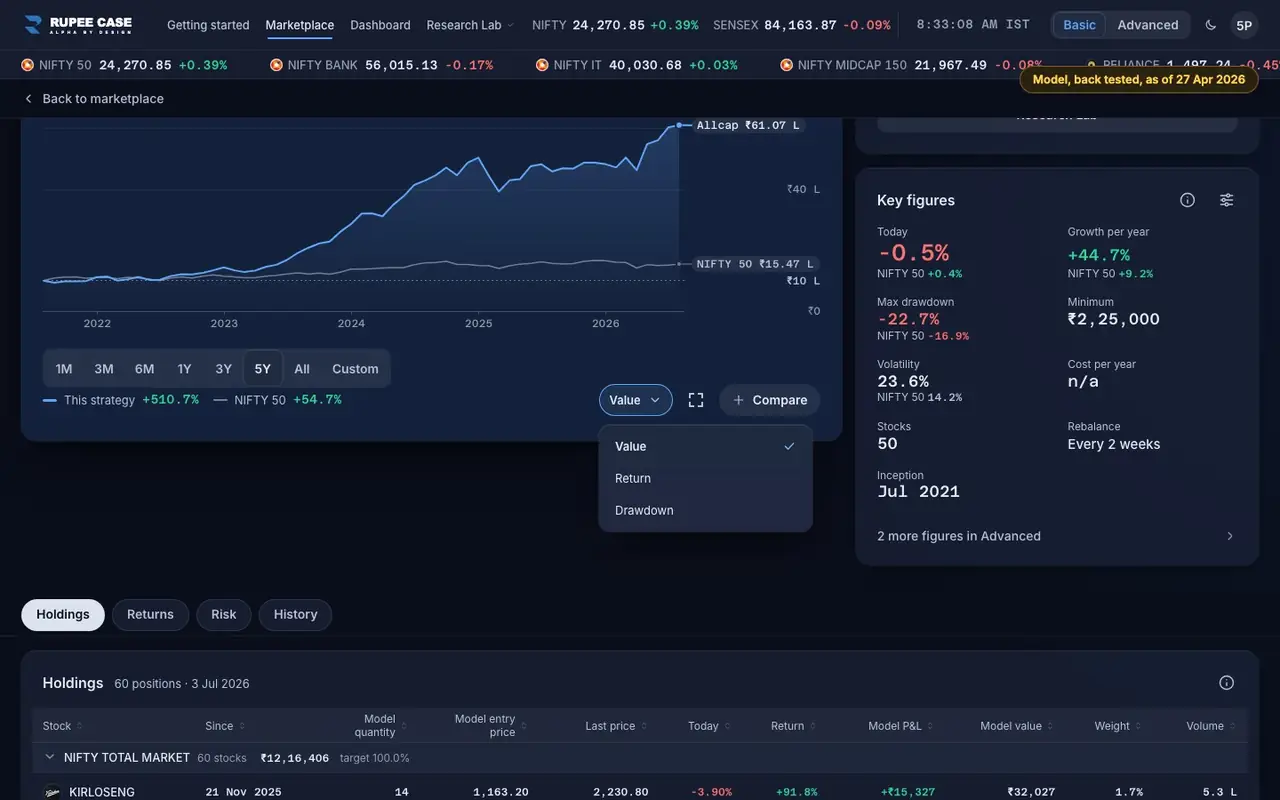Open the Dashboard nav item
The width and height of the screenshot is (1280, 800).
pos(380,25)
